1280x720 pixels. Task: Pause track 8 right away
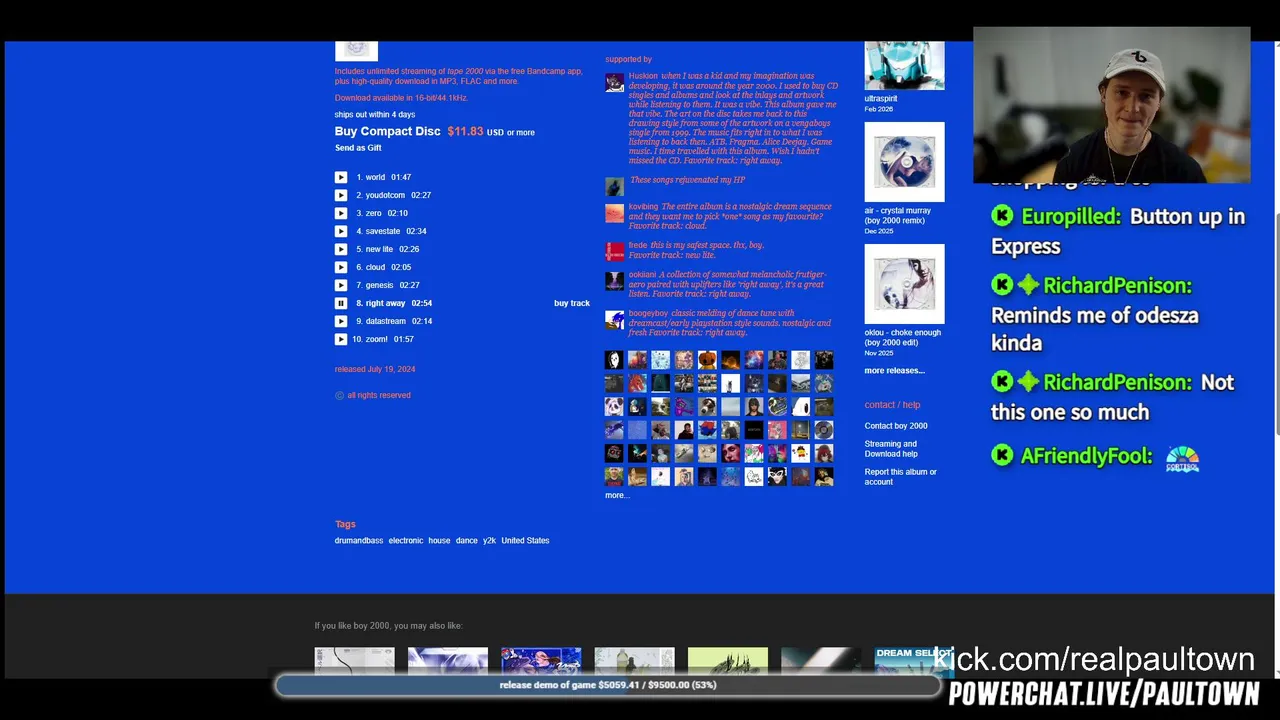coord(341,303)
